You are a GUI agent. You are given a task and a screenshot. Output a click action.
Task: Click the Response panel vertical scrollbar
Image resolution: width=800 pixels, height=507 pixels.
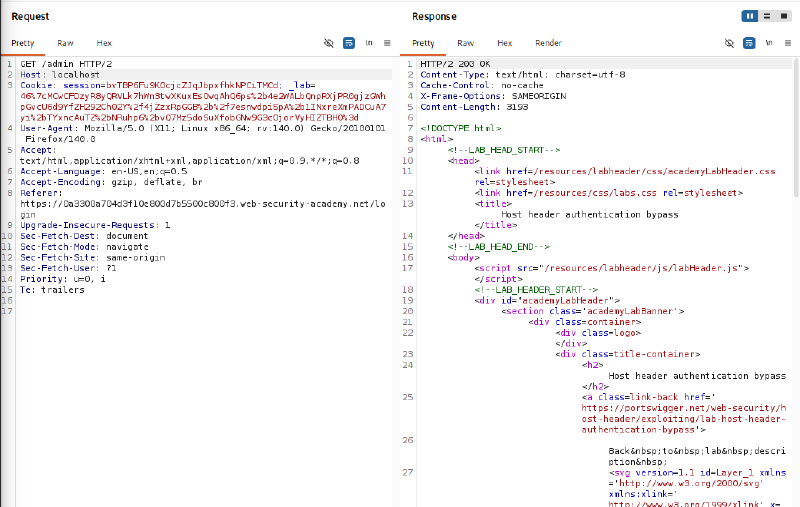coord(796,128)
